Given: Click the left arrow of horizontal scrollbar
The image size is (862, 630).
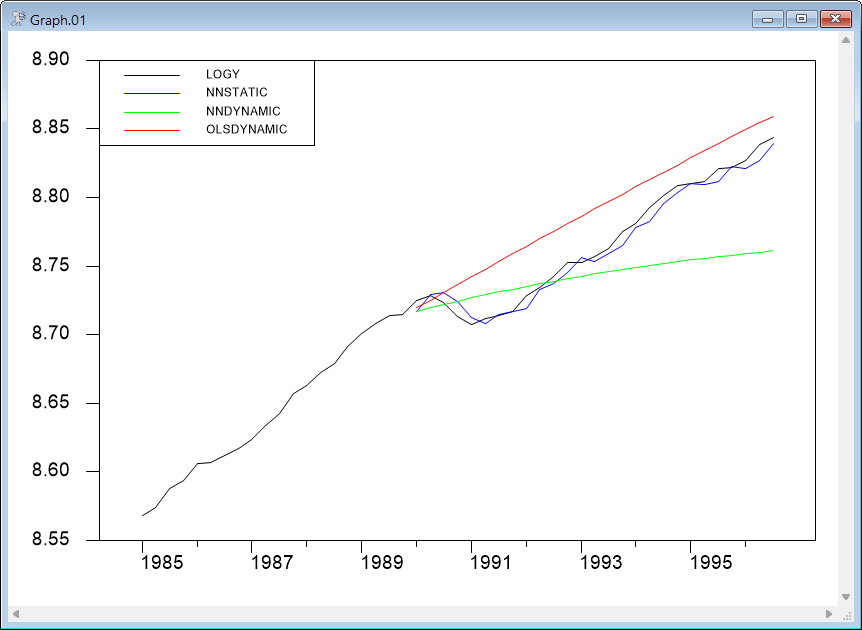Looking at the screenshot, I should pos(15,613).
